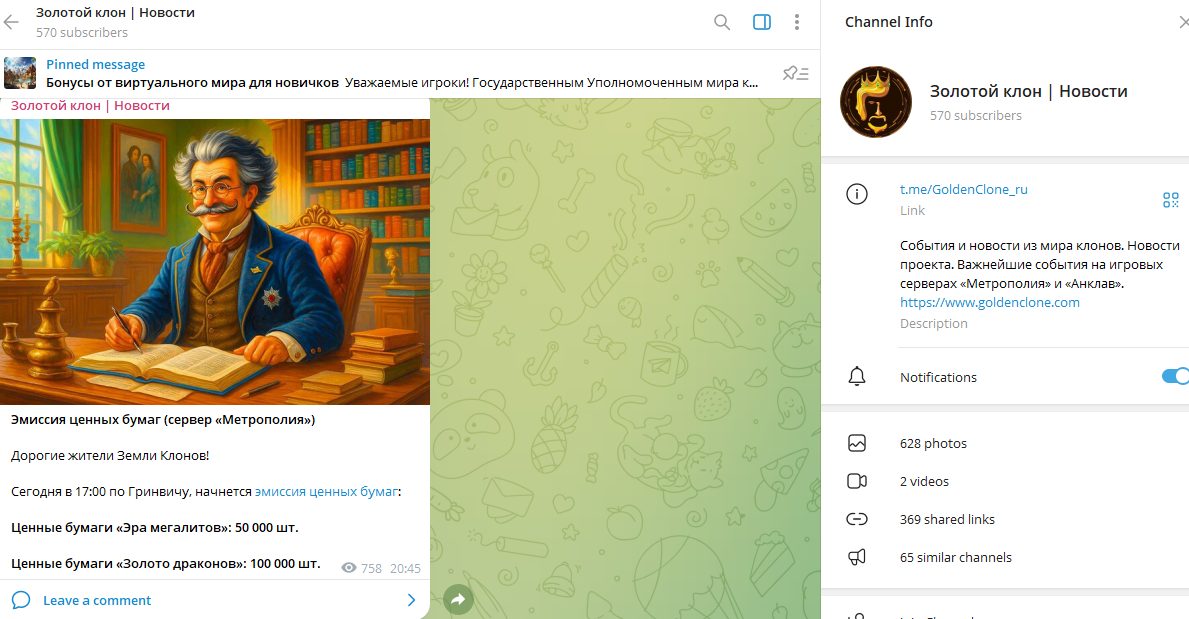Click the notifications bell icon

point(857,376)
